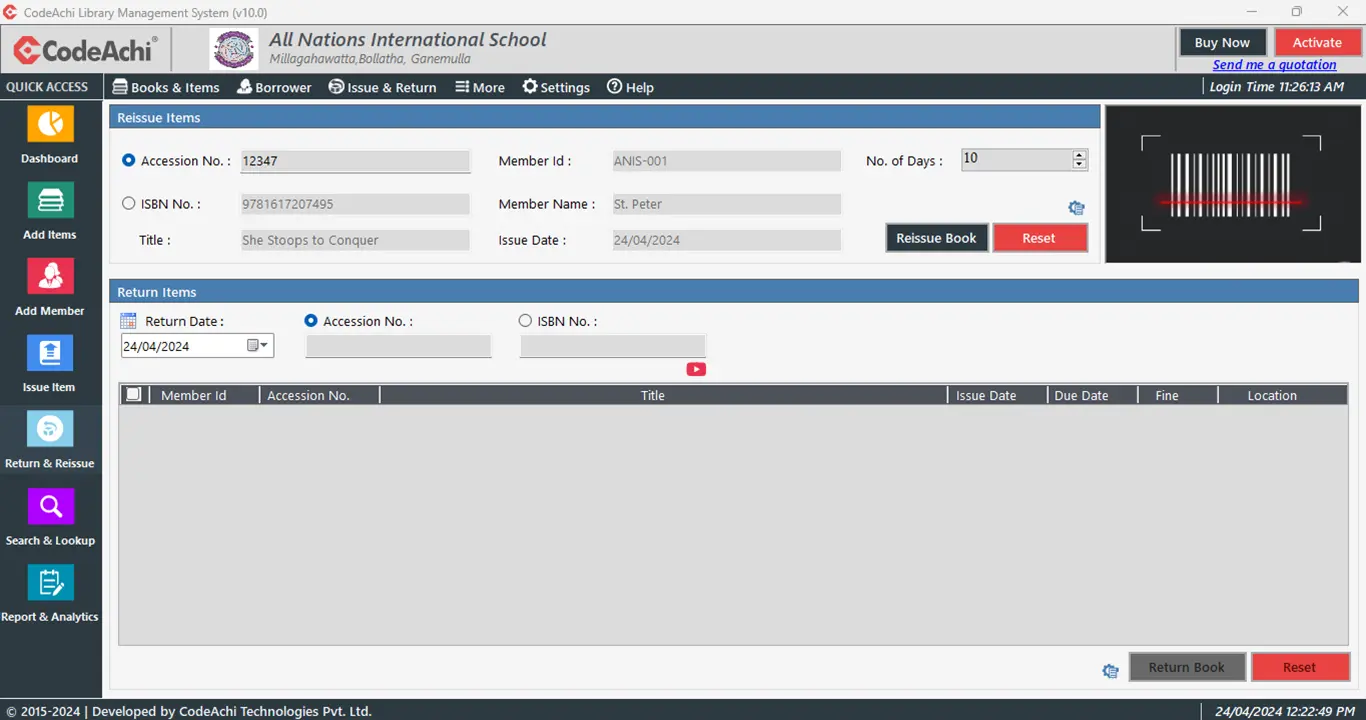Click the Activate button
This screenshot has height=720, width=1366.
point(1317,42)
